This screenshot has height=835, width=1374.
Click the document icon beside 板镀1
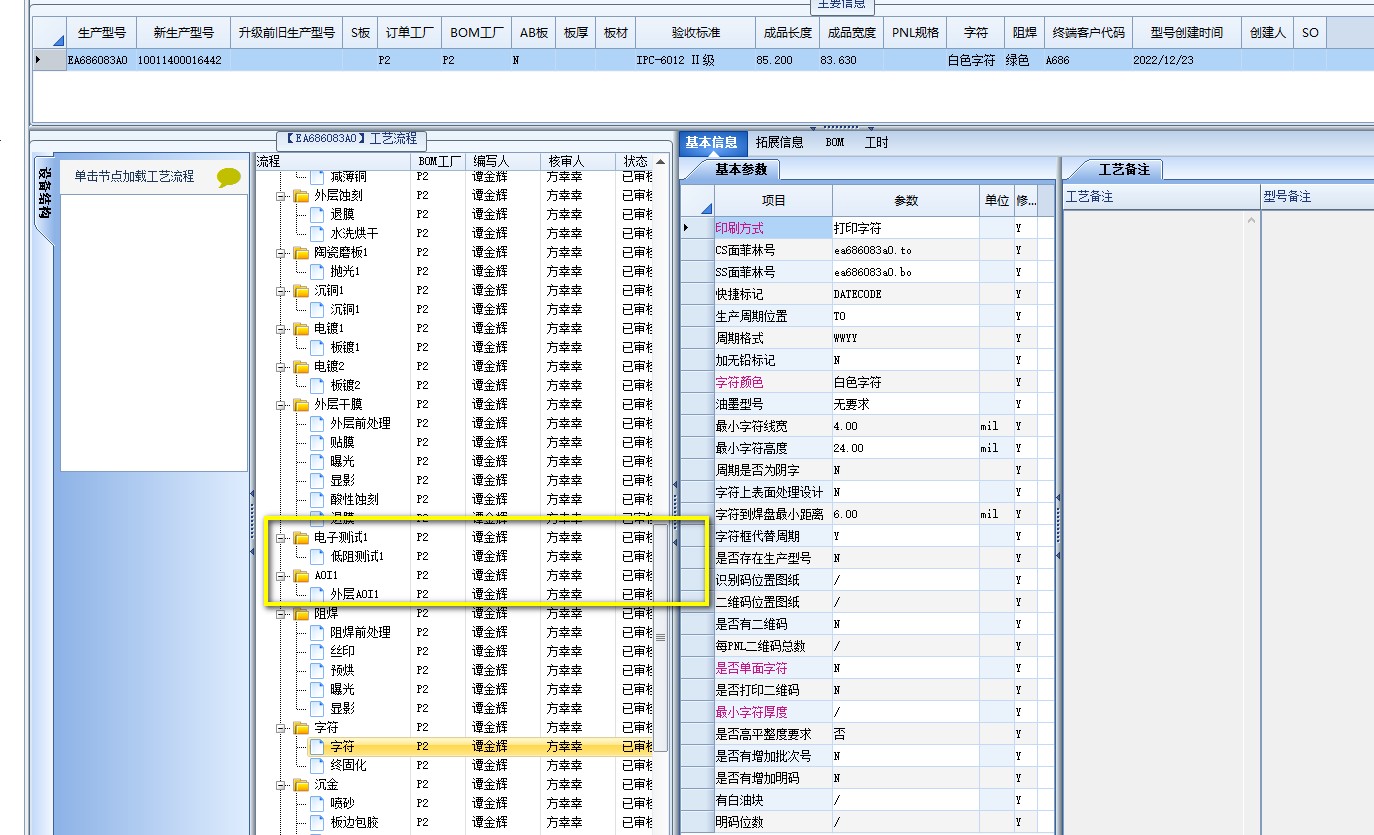point(317,347)
